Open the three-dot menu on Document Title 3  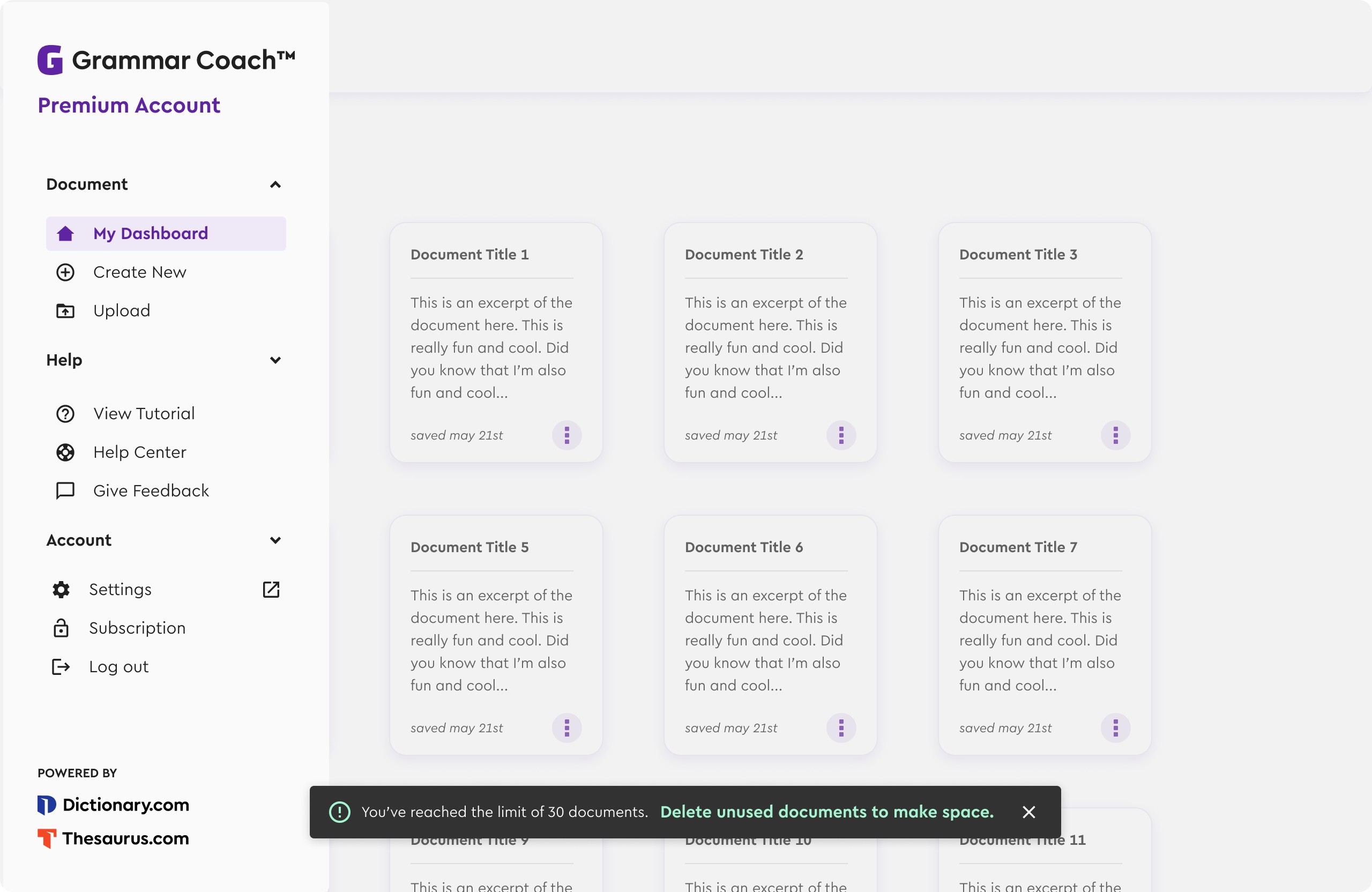click(x=1115, y=435)
